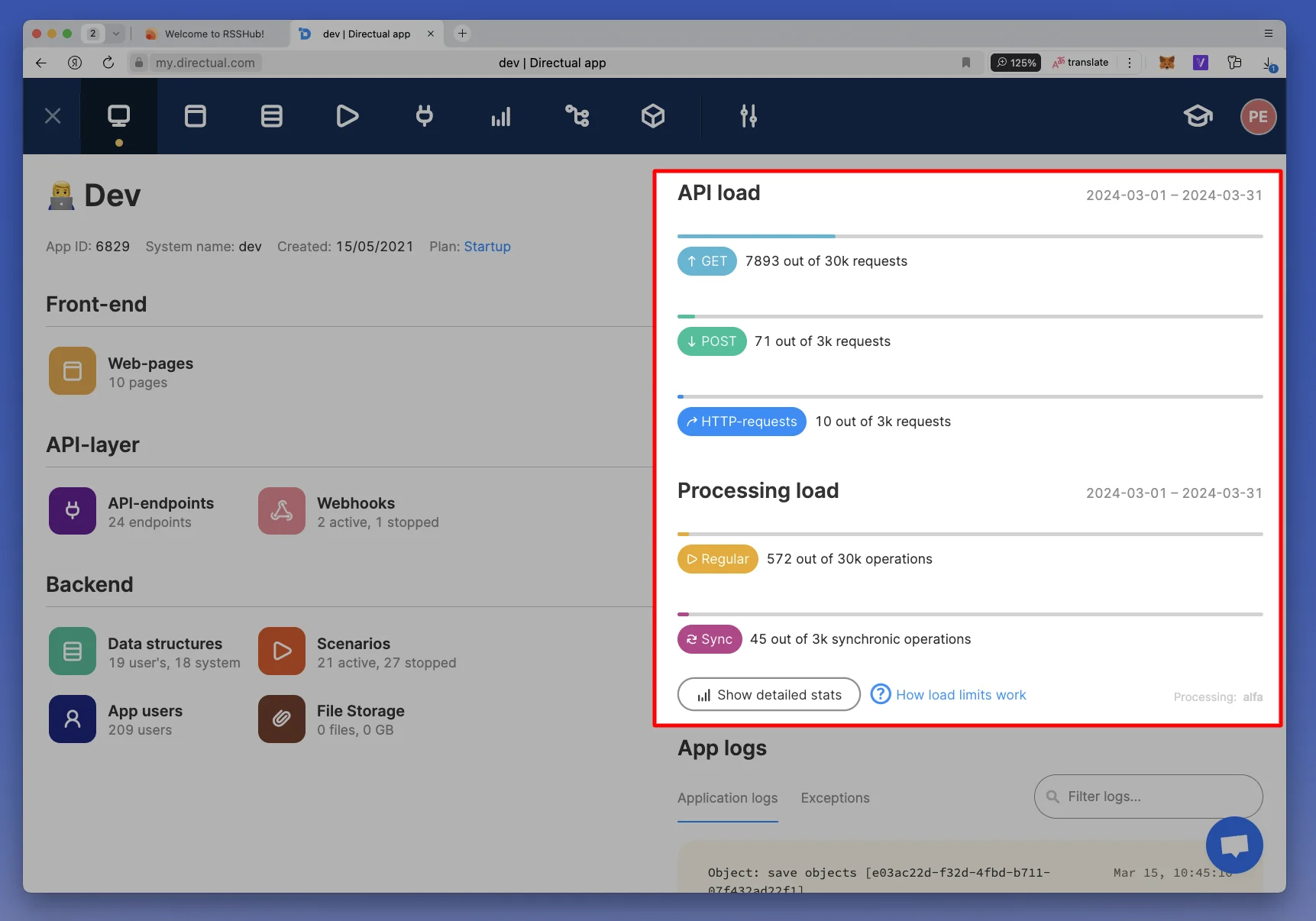Open the browser hamburger menu
The height and width of the screenshot is (921, 1316).
tap(1269, 34)
